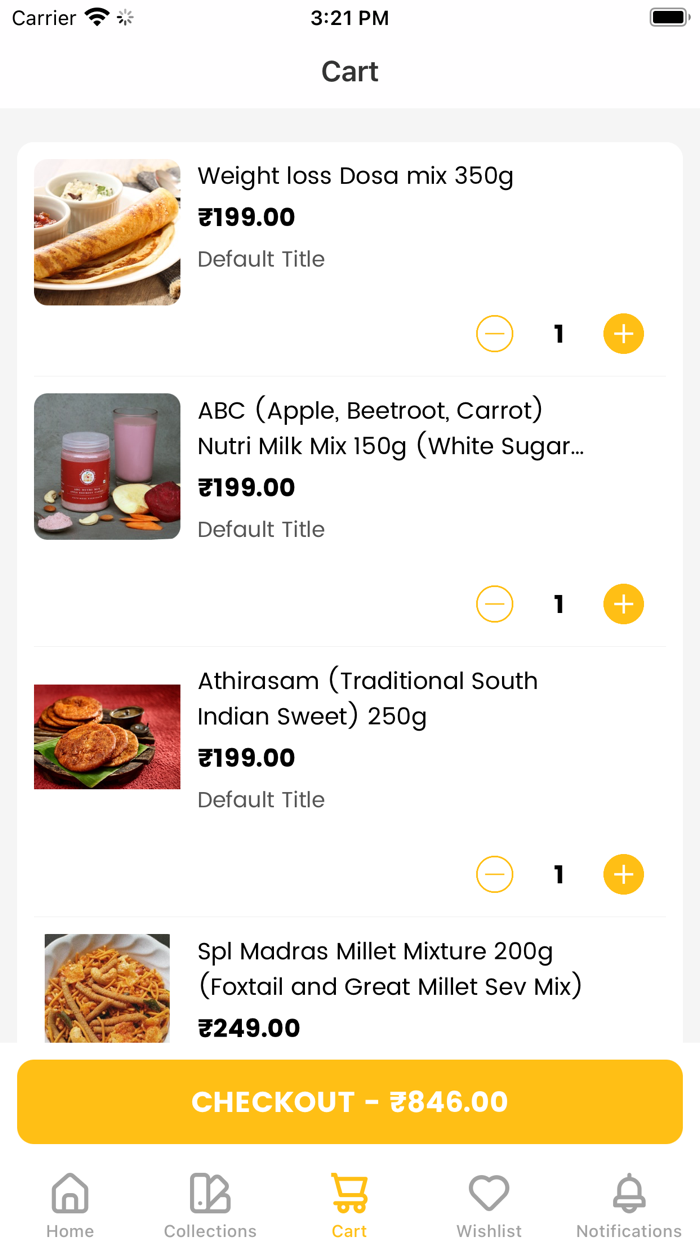This screenshot has height=1244, width=700.
Task: View Spl Madras Millet Mixture image
Action: click(107, 988)
